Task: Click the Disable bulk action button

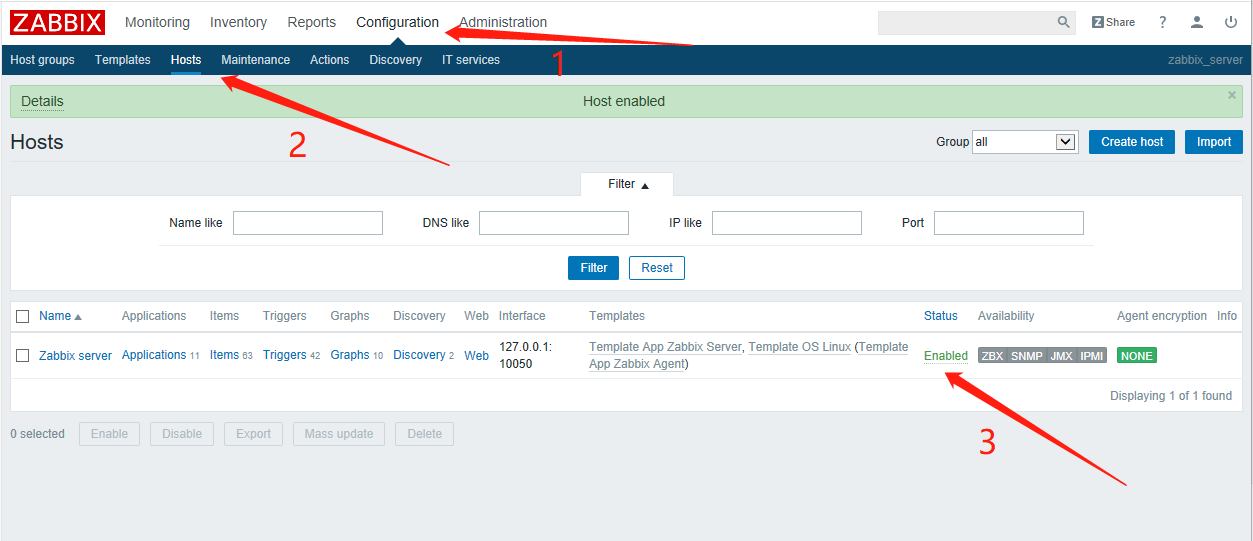Action: [182, 434]
